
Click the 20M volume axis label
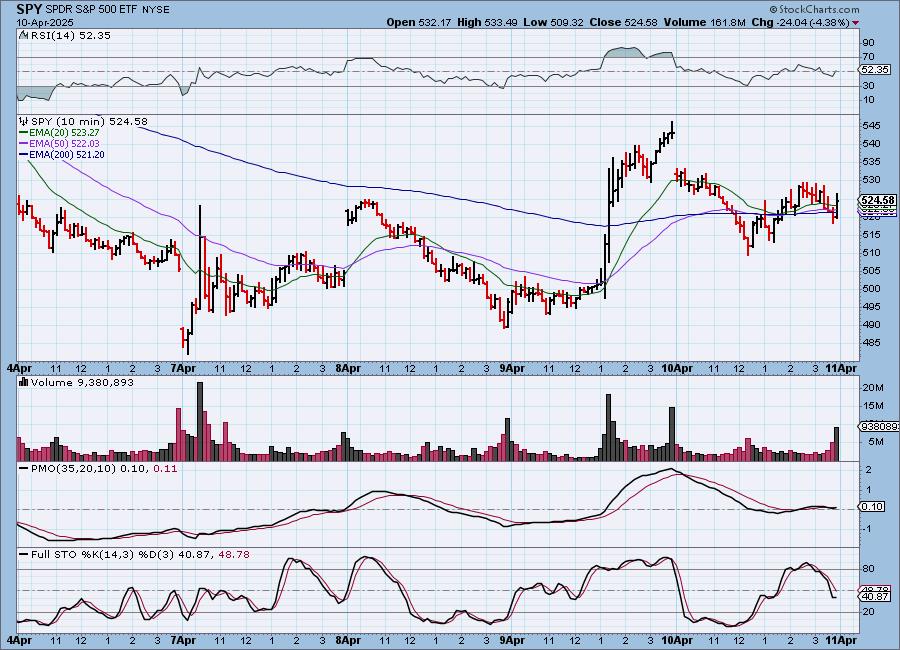(873, 388)
